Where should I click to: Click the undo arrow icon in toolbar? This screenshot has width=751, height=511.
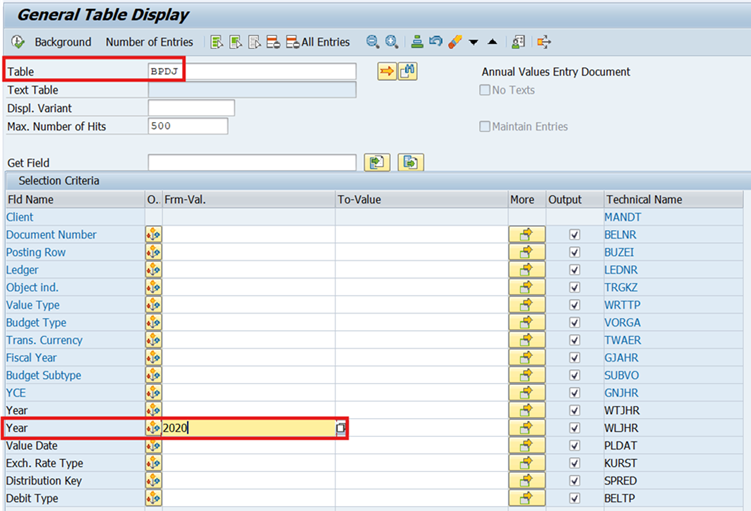[x=436, y=42]
